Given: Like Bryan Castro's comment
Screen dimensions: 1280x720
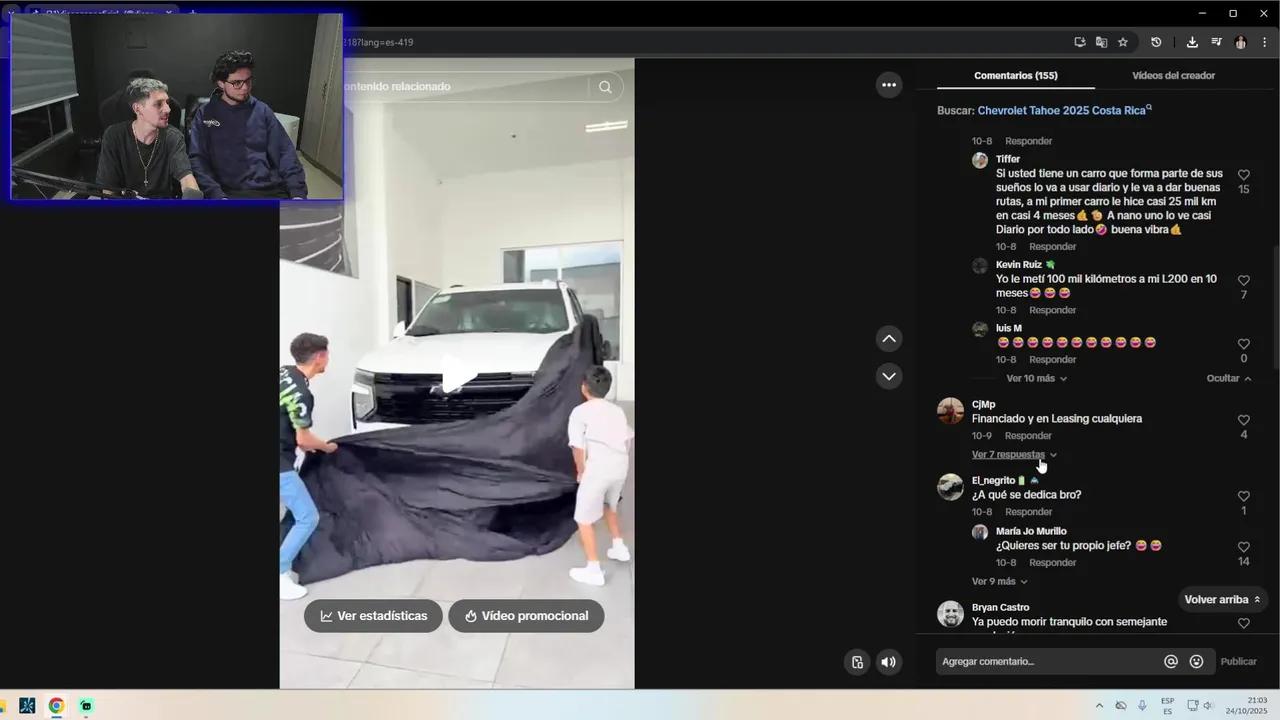Looking at the screenshot, I should point(1244,623).
